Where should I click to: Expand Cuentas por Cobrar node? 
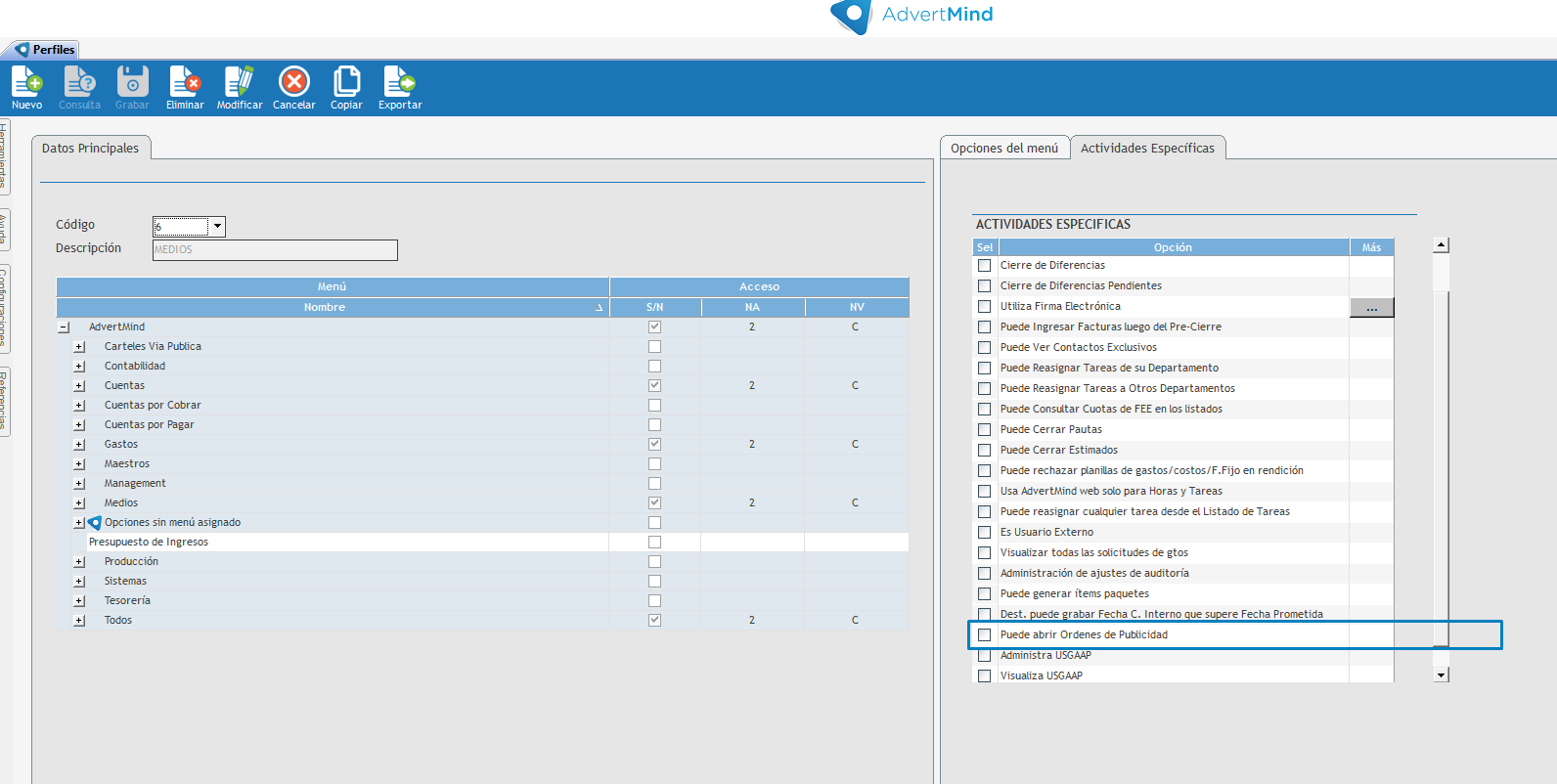tap(79, 406)
